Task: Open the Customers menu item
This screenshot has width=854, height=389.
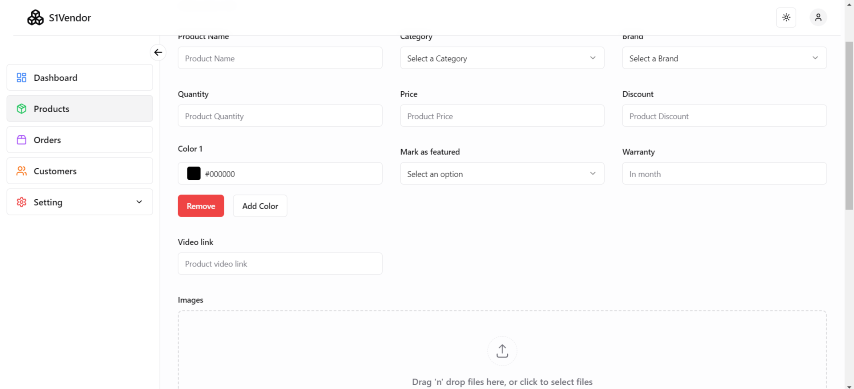Action: coord(80,171)
